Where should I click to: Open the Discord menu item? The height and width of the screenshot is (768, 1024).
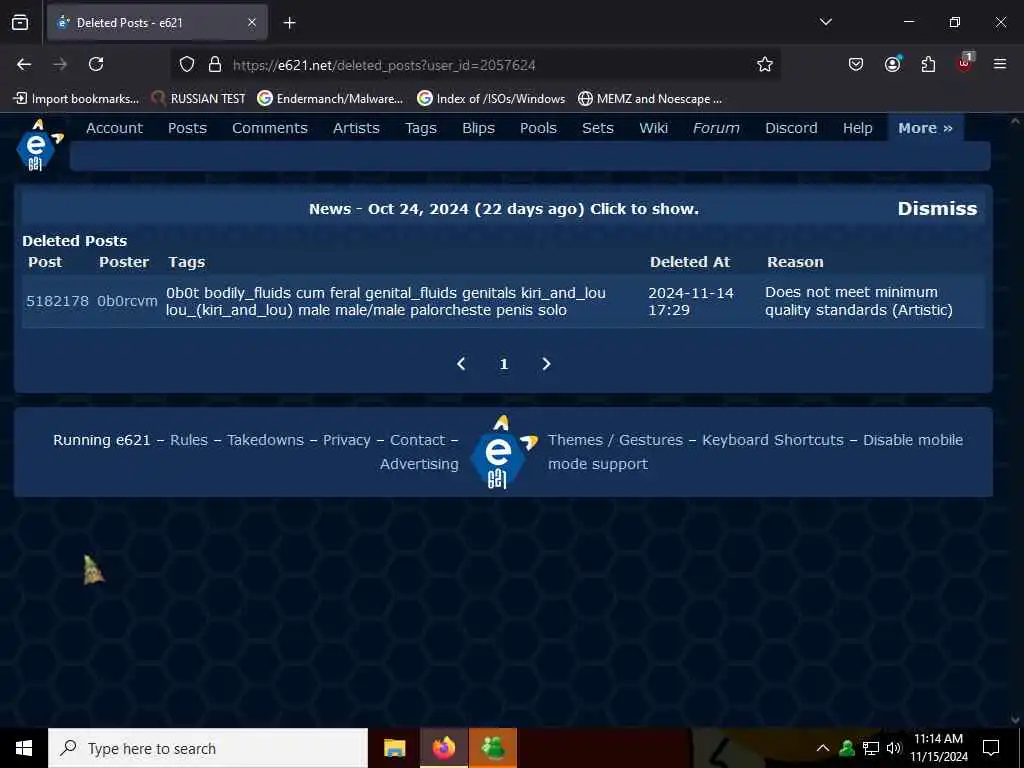click(791, 128)
